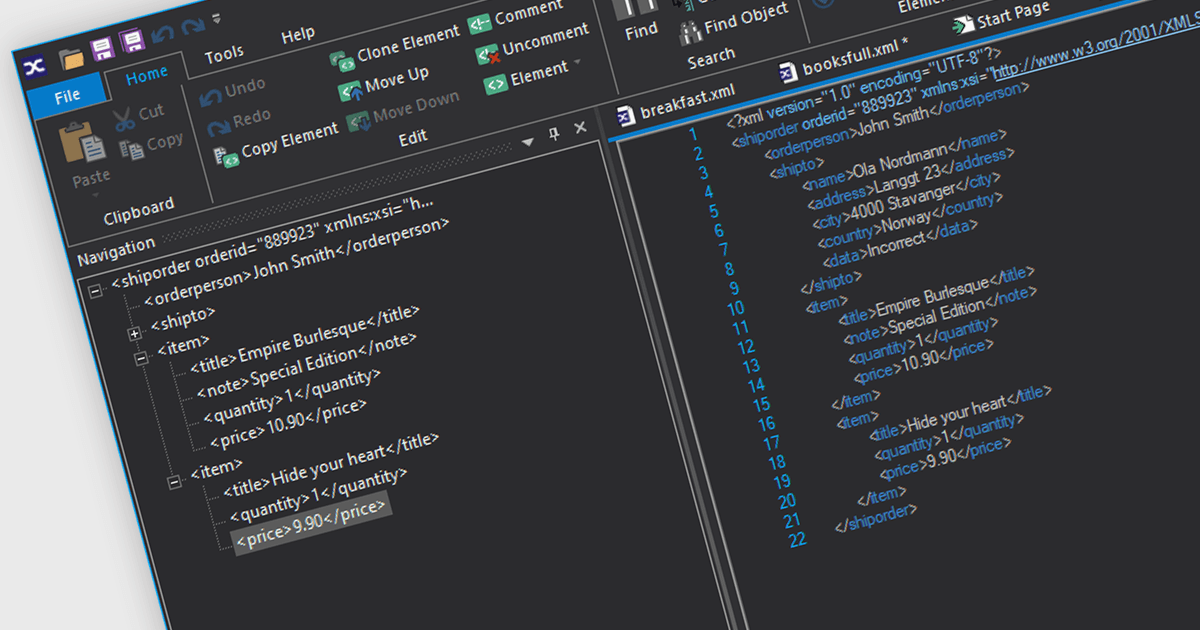Click the Undo button in Edit group

point(232,93)
